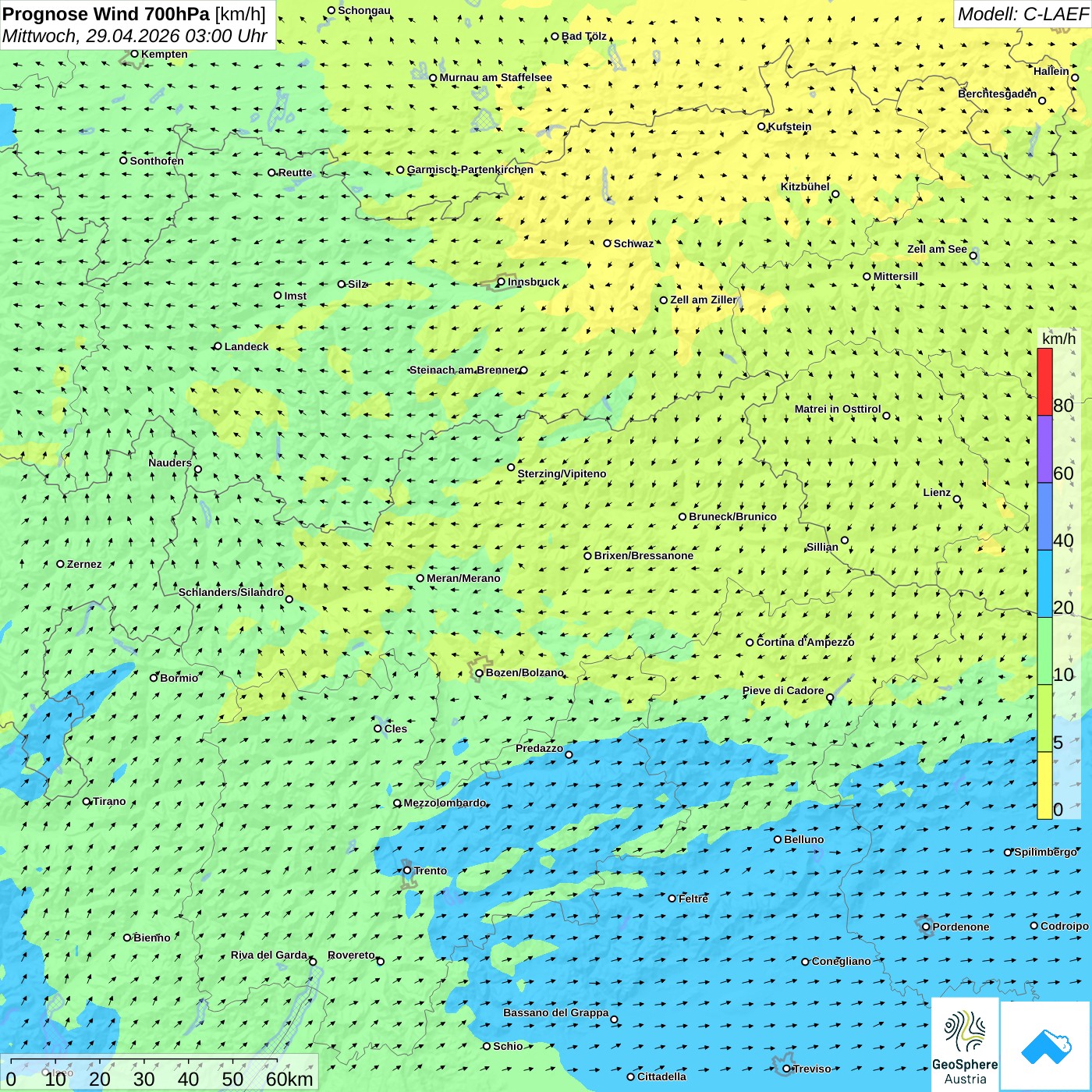Screen dimensions: 1092x1092
Task: Click the Trento city marker
Action: pyautogui.click(x=407, y=870)
